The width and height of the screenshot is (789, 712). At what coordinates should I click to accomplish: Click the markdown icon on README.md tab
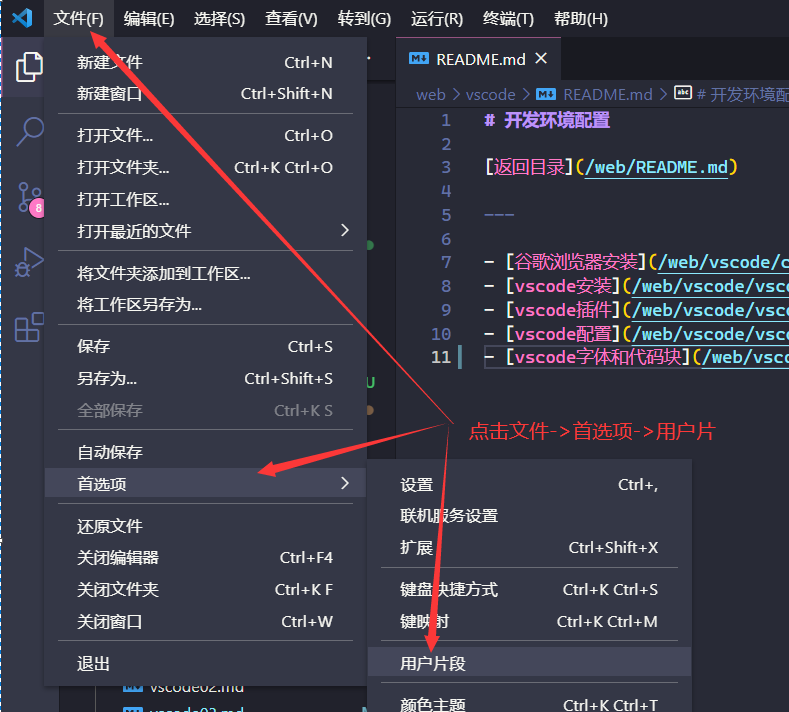click(x=420, y=59)
